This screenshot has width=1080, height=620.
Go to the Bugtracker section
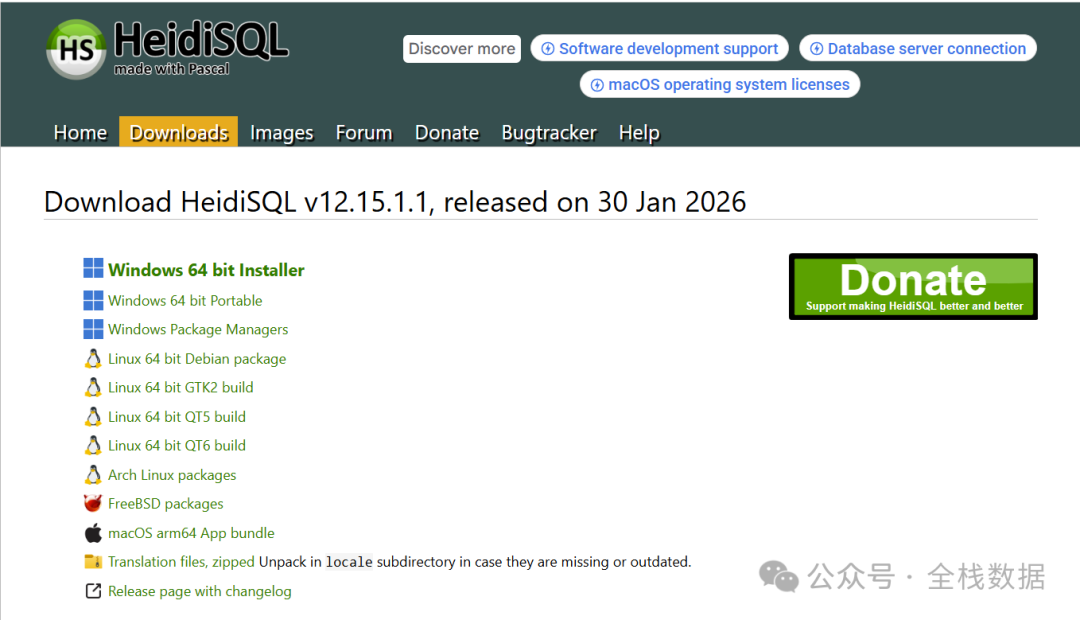549,133
